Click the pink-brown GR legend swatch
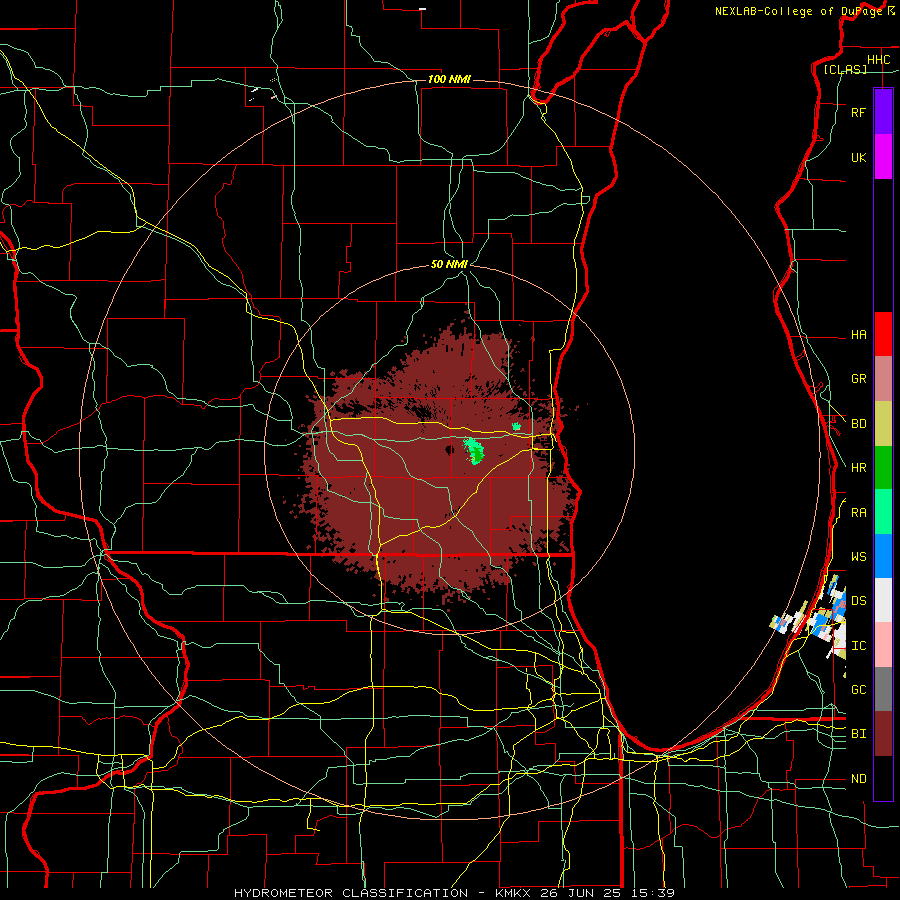Screen dimensions: 900x900 click(883, 378)
